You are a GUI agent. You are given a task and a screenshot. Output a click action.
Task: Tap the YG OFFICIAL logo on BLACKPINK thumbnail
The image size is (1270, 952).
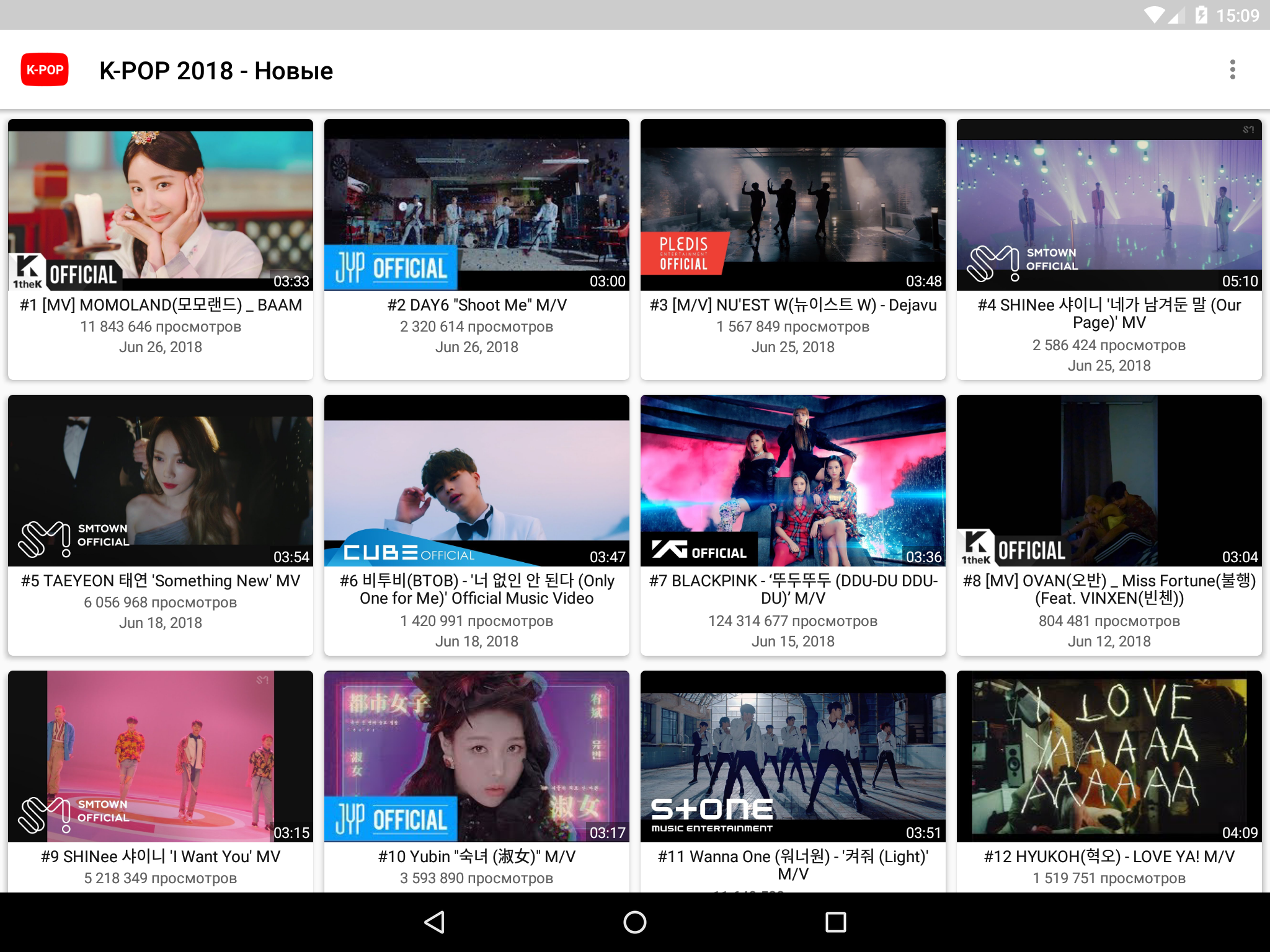[699, 549]
